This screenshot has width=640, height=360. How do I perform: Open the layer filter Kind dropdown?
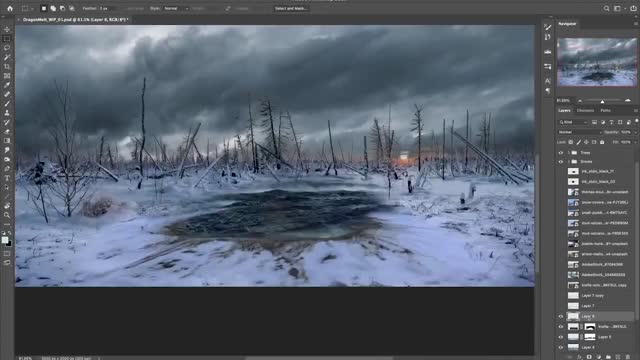(573, 122)
